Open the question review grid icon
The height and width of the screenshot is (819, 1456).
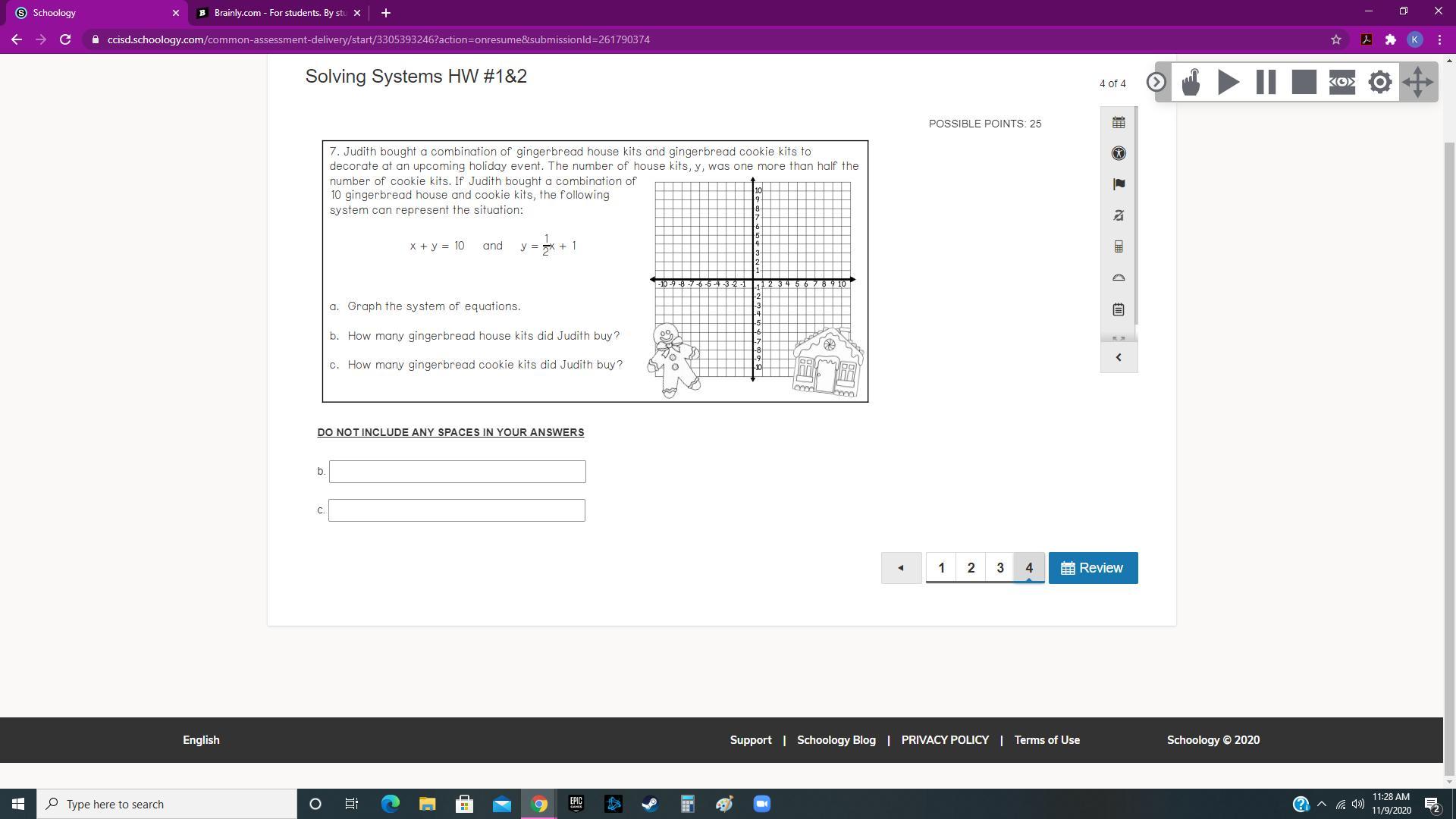pos(1119,123)
